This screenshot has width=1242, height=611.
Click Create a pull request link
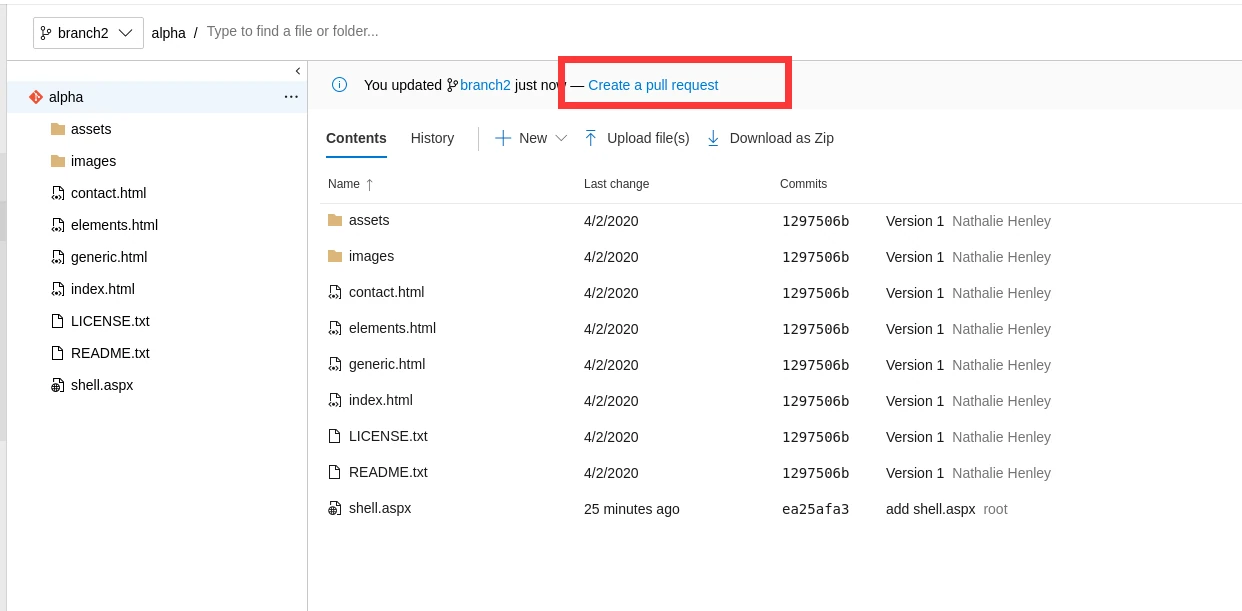tap(653, 85)
